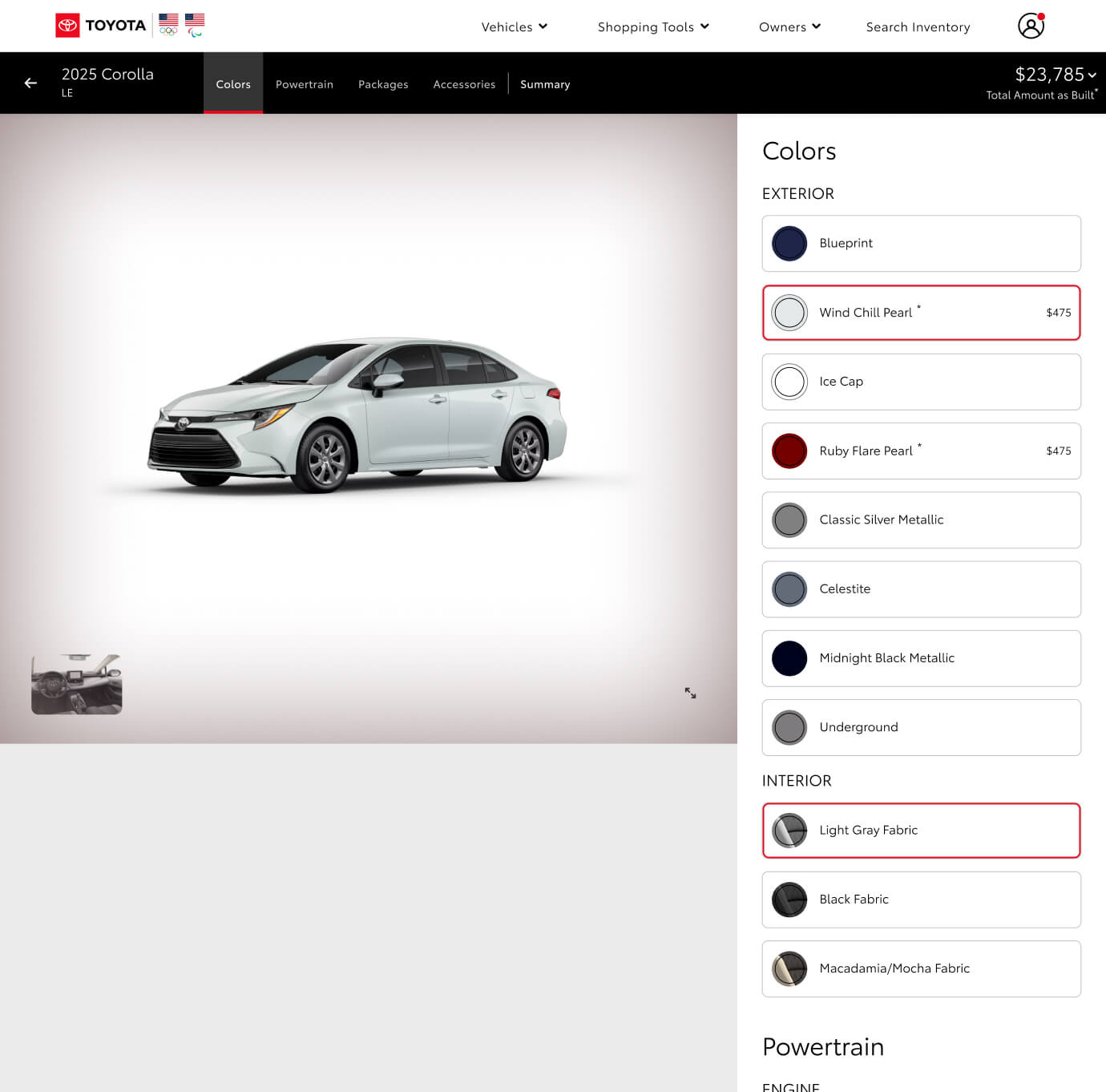
Task: Choose the Ice Cap exterior color option
Action: coord(921,382)
